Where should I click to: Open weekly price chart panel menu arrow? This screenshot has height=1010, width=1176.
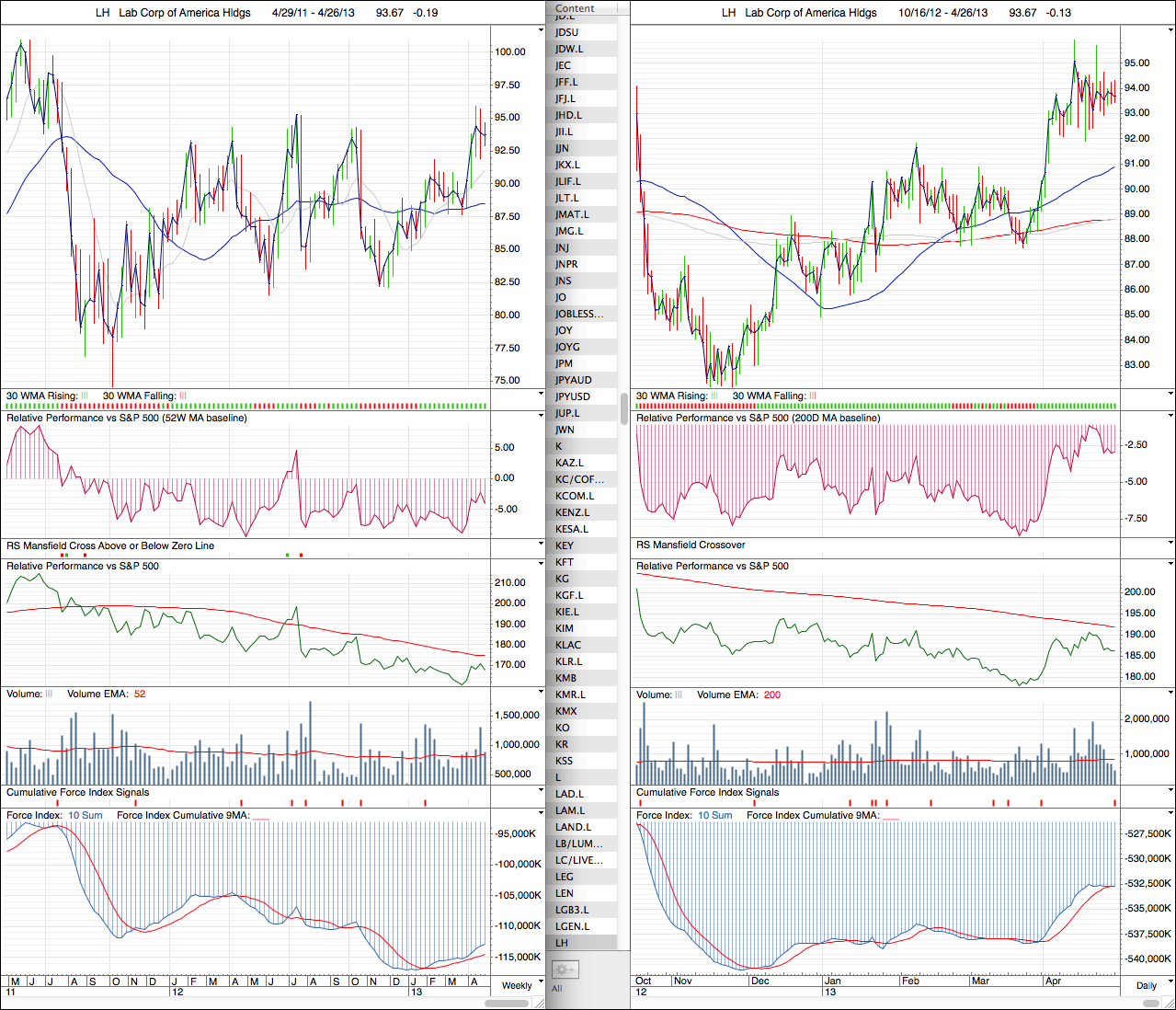click(541, 29)
